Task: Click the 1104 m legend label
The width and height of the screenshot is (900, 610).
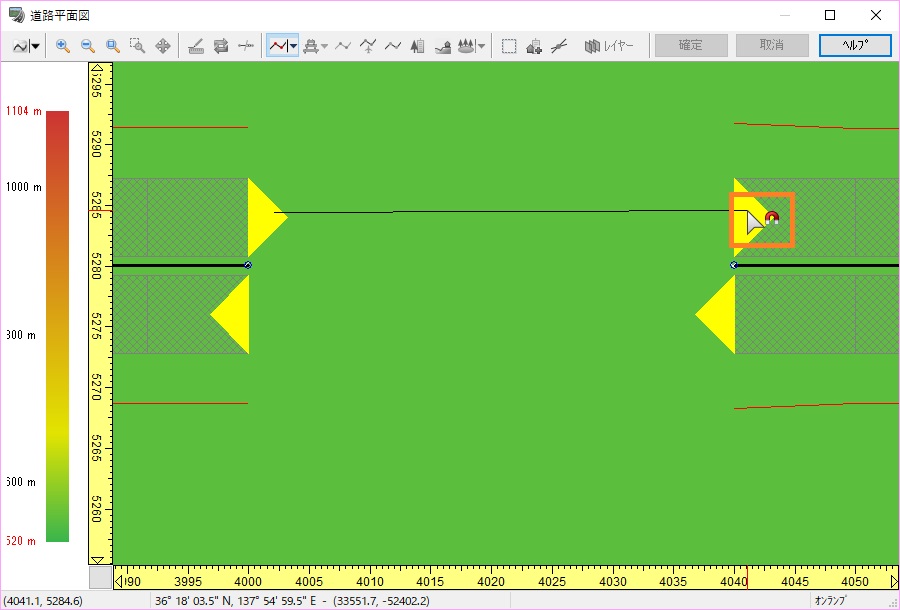Action: pyautogui.click(x=24, y=111)
